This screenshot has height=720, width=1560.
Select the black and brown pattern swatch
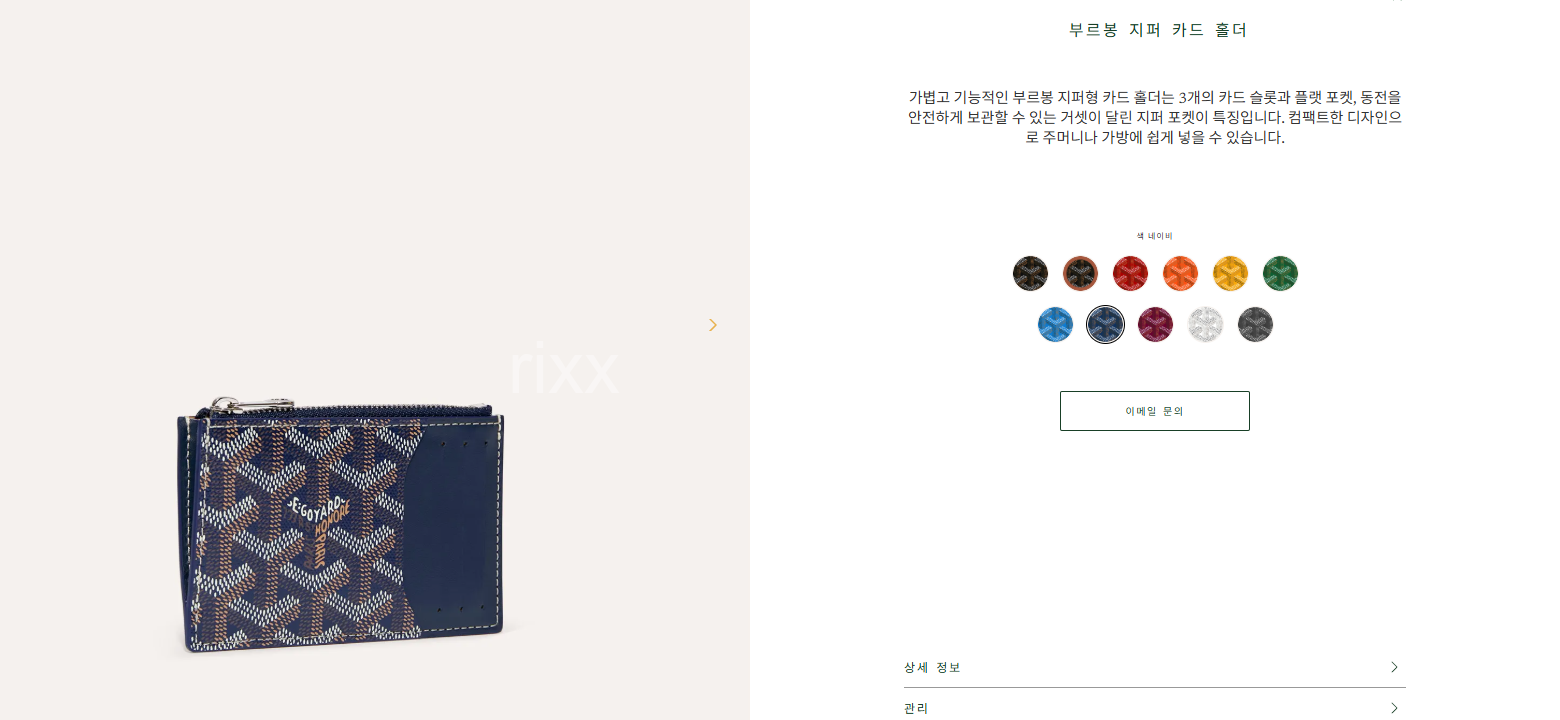(1030, 274)
